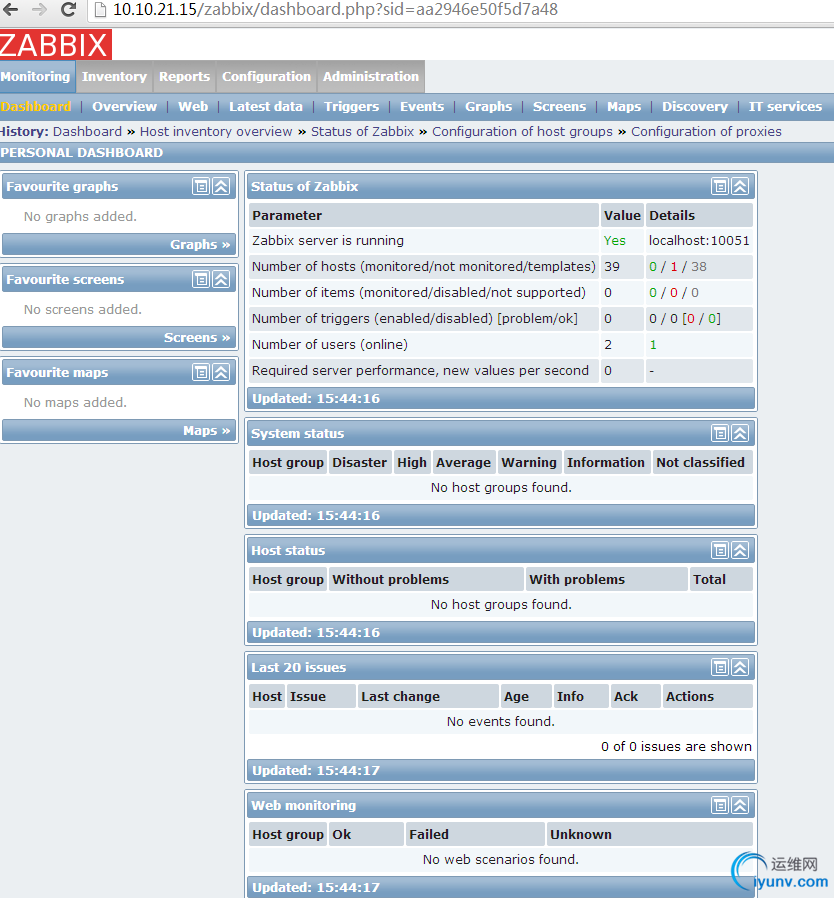
Task: Switch to the Monitoring main tab
Action: (36, 76)
